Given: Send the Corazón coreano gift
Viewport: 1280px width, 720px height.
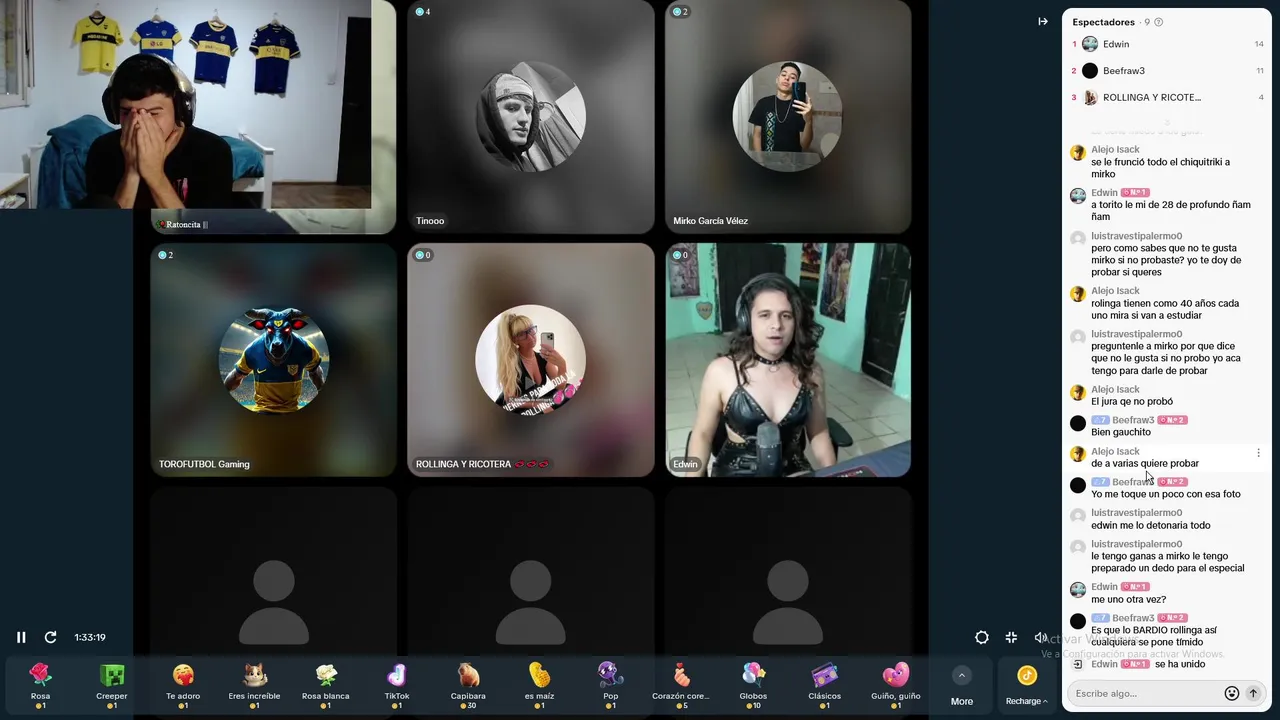Looking at the screenshot, I should [x=681, y=685].
